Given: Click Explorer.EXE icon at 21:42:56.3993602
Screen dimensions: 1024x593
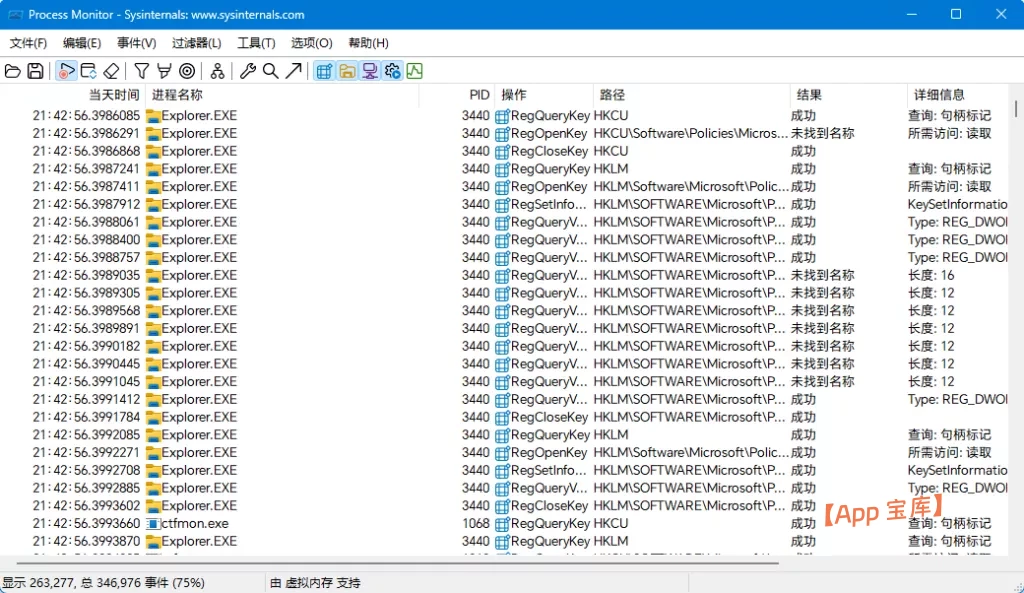Looking at the screenshot, I should point(153,506).
